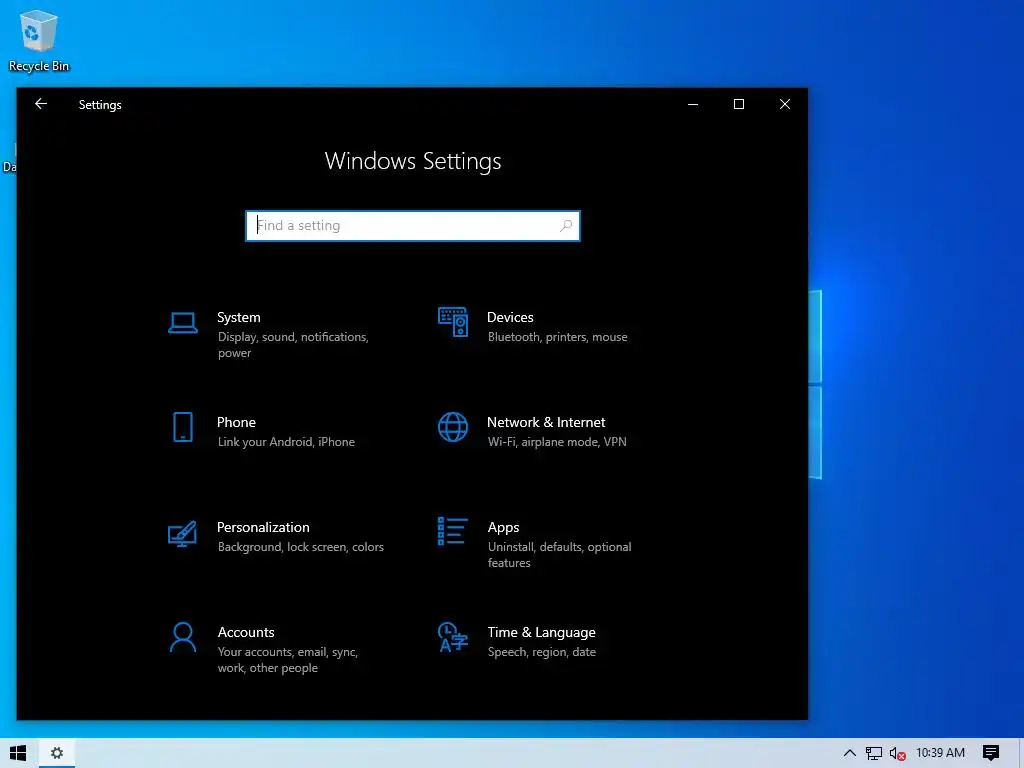Click 'Link your Android, iPhone' text
1024x768 pixels.
(x=286, y=442)
